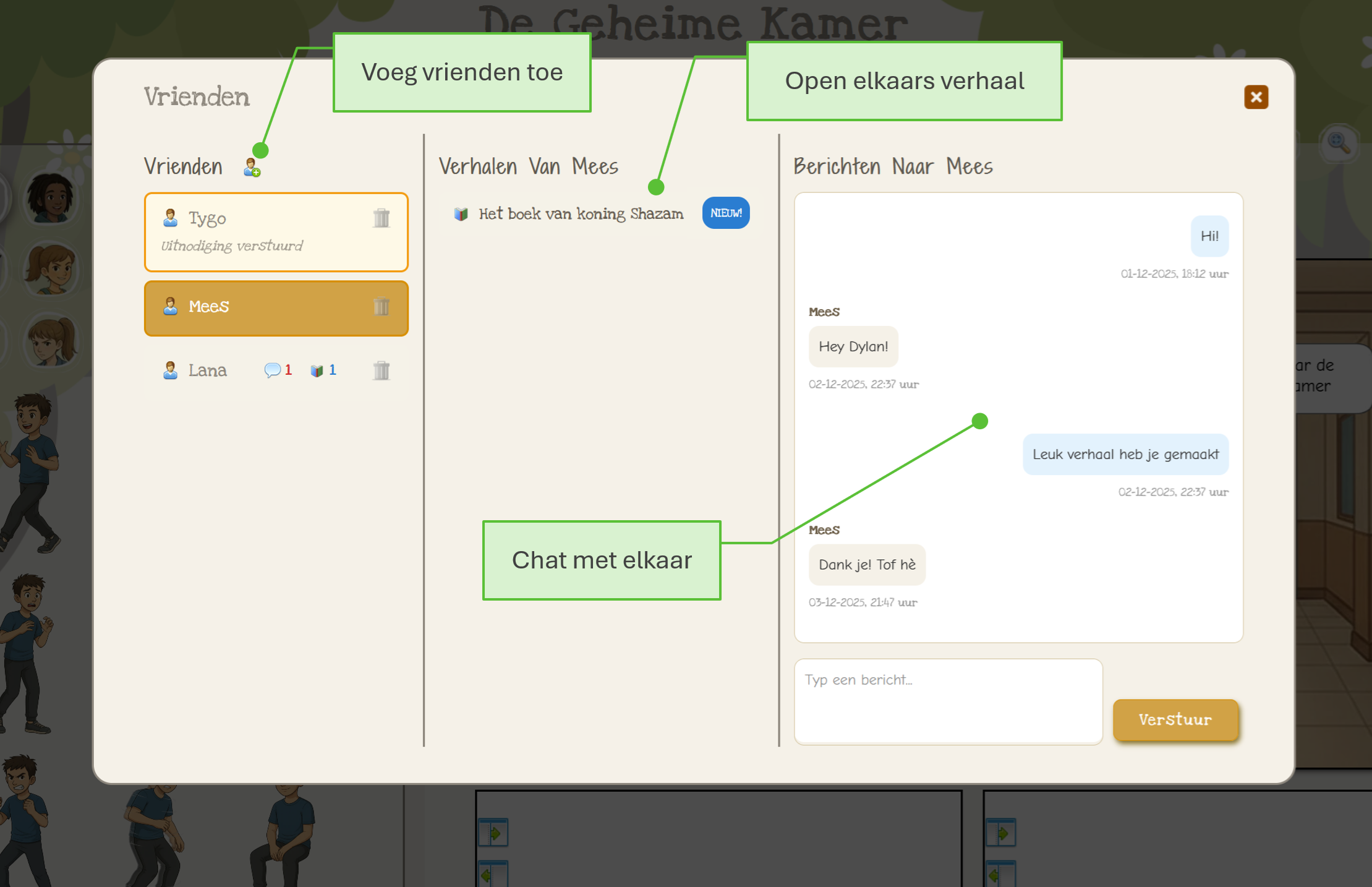
Task: Click the NIEUW! badge on the story
Action: tap(725, 213)
